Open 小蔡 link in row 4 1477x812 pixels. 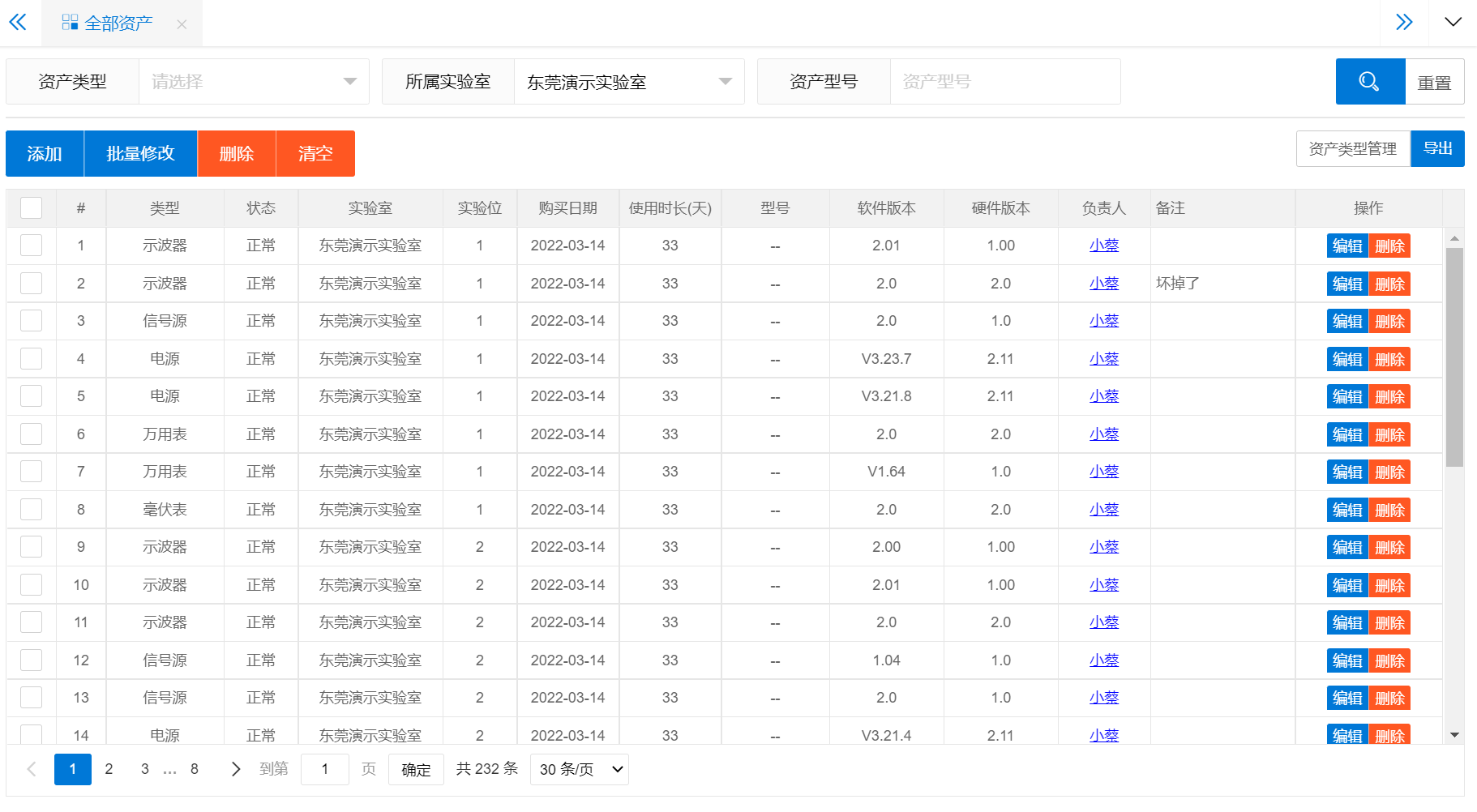point(1103,359)
